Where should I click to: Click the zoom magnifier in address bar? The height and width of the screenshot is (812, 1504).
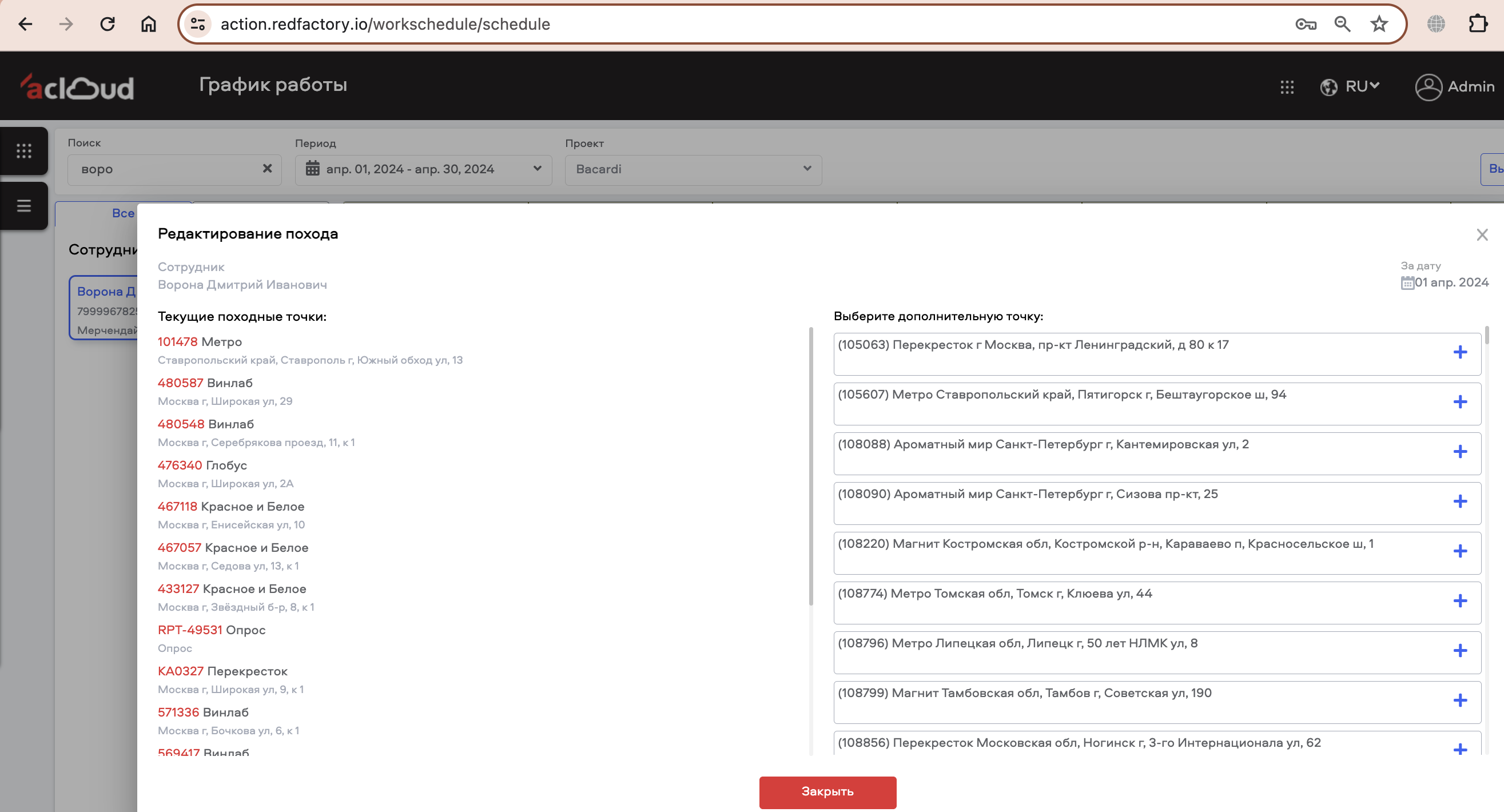1342,24
